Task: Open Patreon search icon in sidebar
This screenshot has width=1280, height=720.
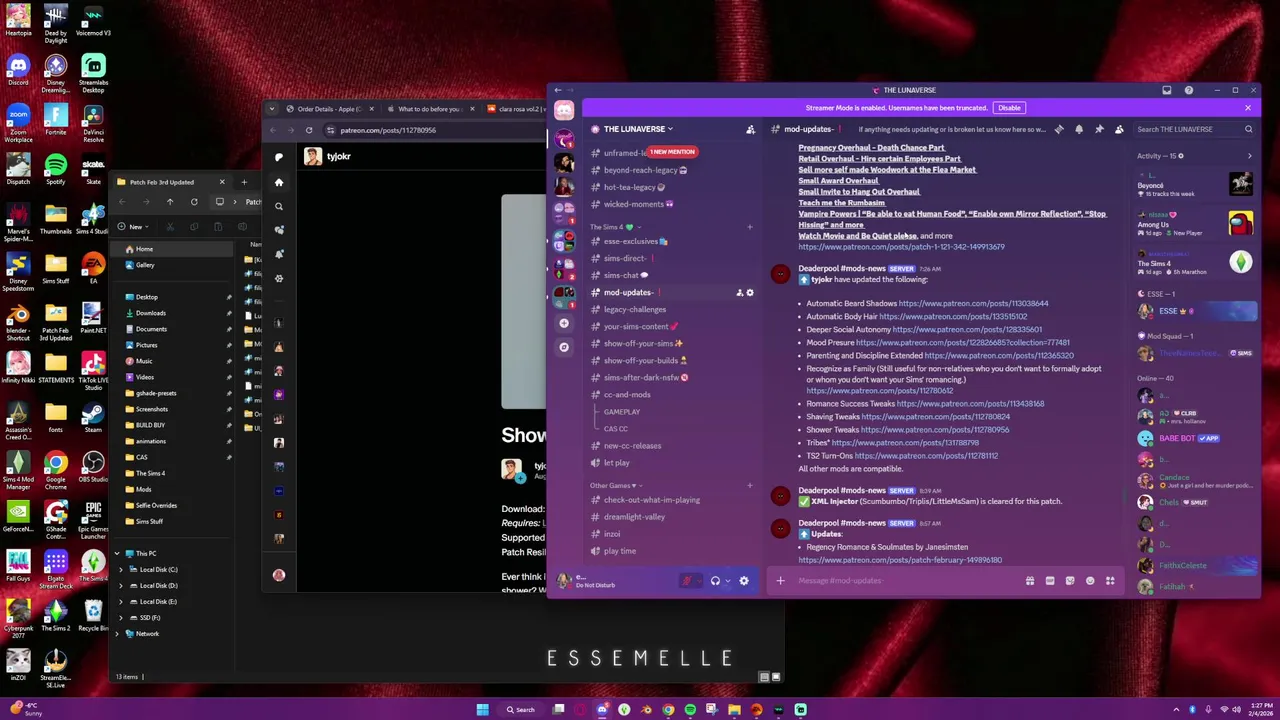Action: [x=279, y=206]
